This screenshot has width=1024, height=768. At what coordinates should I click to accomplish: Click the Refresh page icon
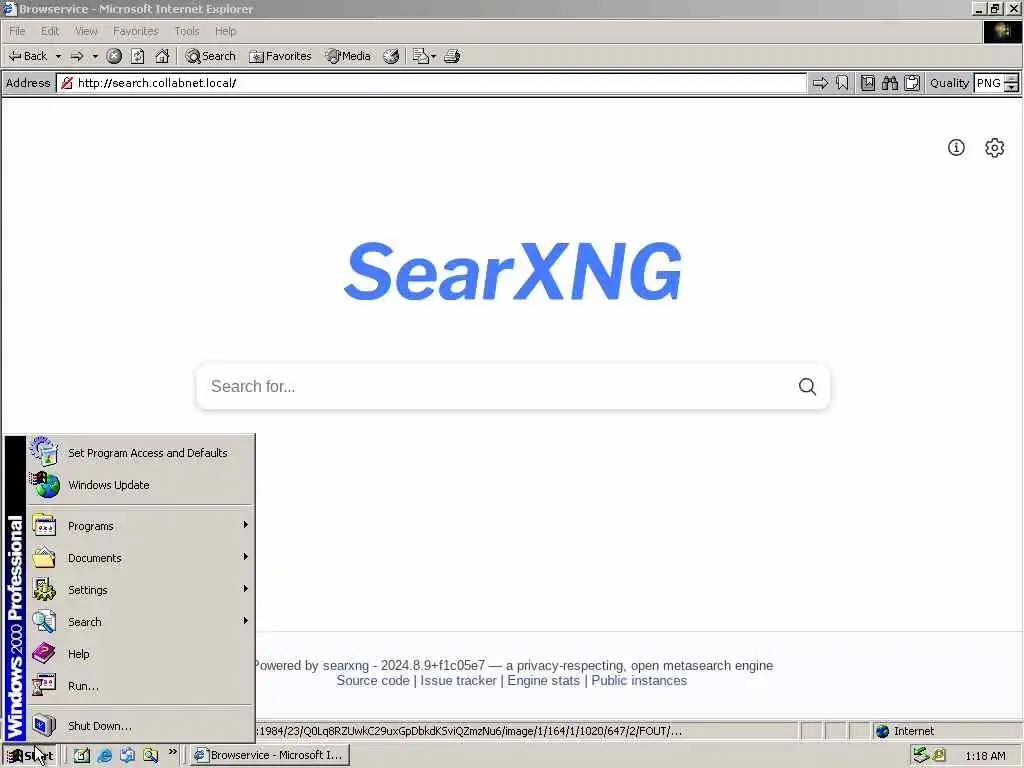[x=137, y=56]
